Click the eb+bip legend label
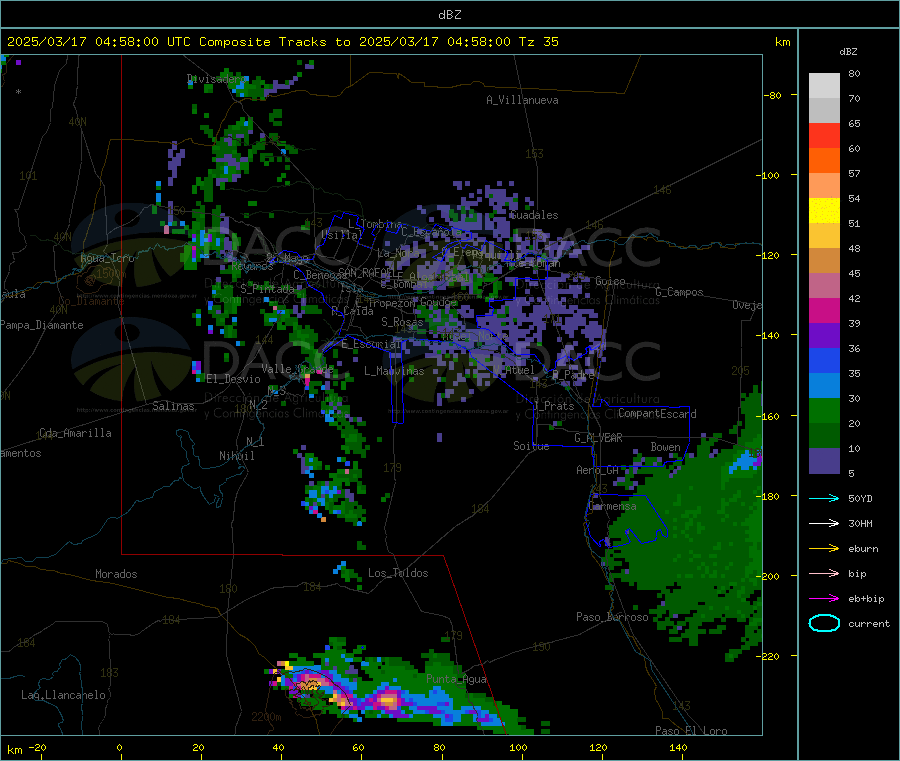 point(866,599)
